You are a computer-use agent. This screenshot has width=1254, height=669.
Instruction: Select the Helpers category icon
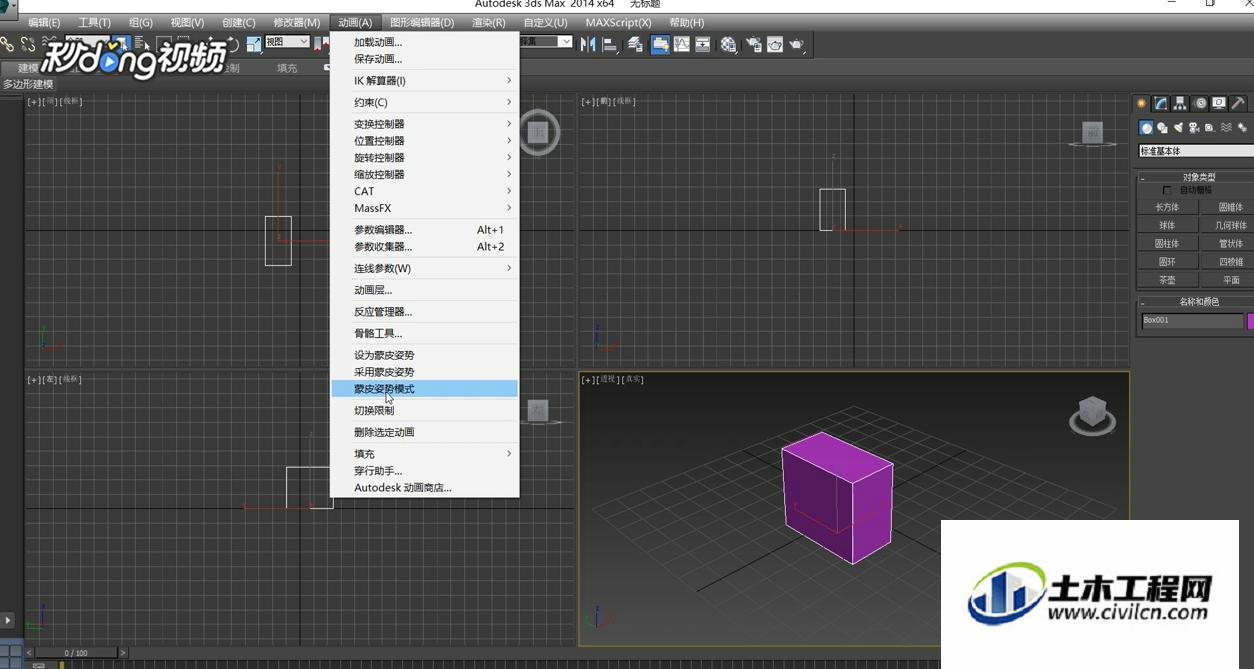1210,128
